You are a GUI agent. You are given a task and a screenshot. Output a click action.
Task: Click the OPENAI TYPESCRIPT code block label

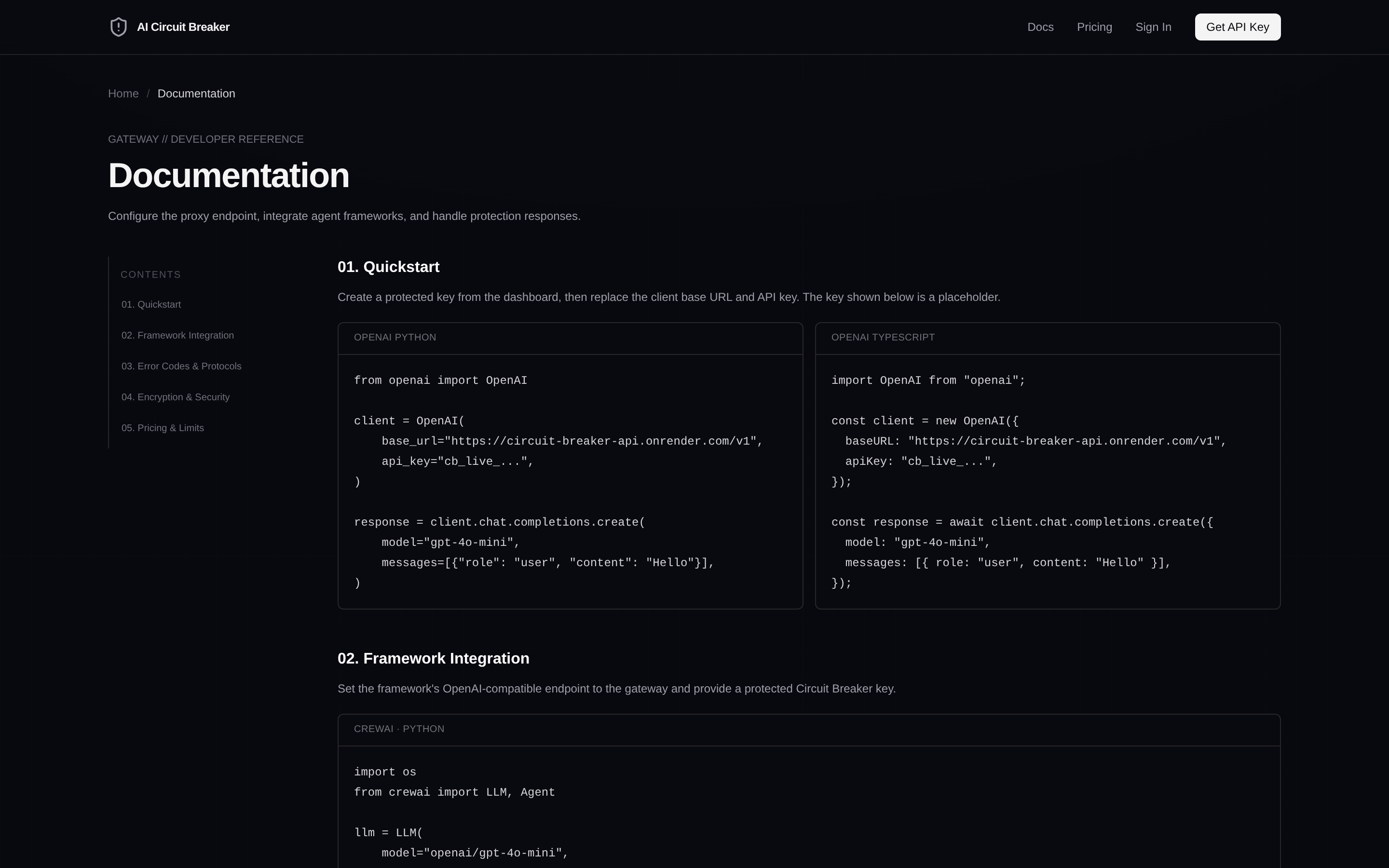[x=883, y=337]
